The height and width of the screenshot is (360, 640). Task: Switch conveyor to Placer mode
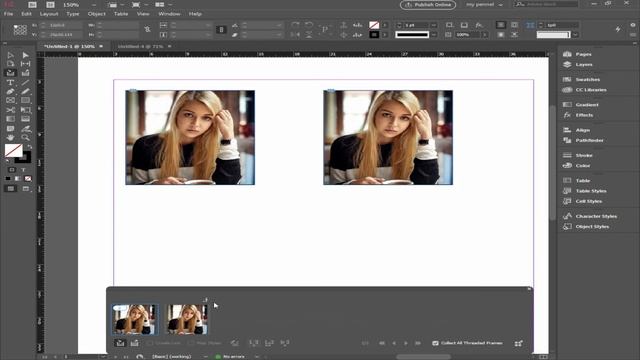click(x=134, y=343)
